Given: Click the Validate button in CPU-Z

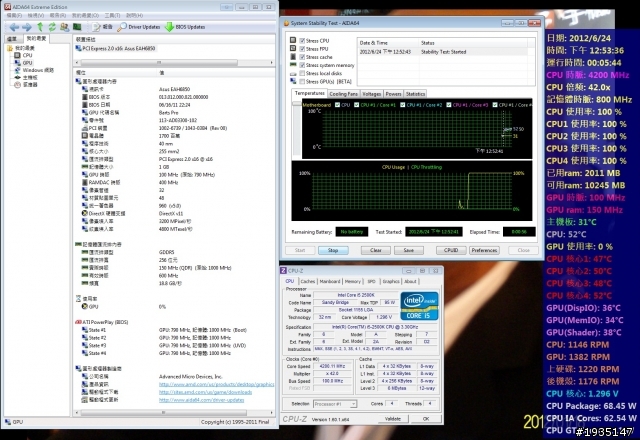Looking at the screenshot, I should pos(392,419).
